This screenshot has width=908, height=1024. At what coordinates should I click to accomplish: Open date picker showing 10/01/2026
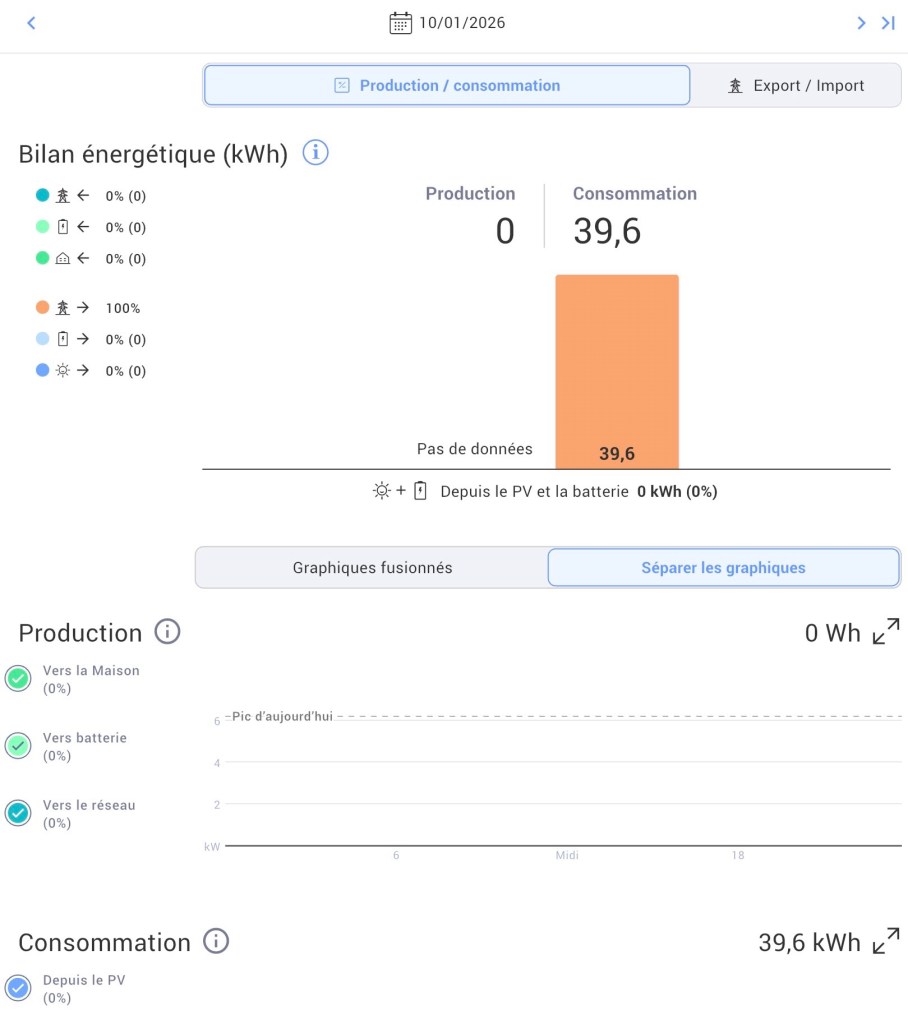pyautogui.click(x=462, y=23)
